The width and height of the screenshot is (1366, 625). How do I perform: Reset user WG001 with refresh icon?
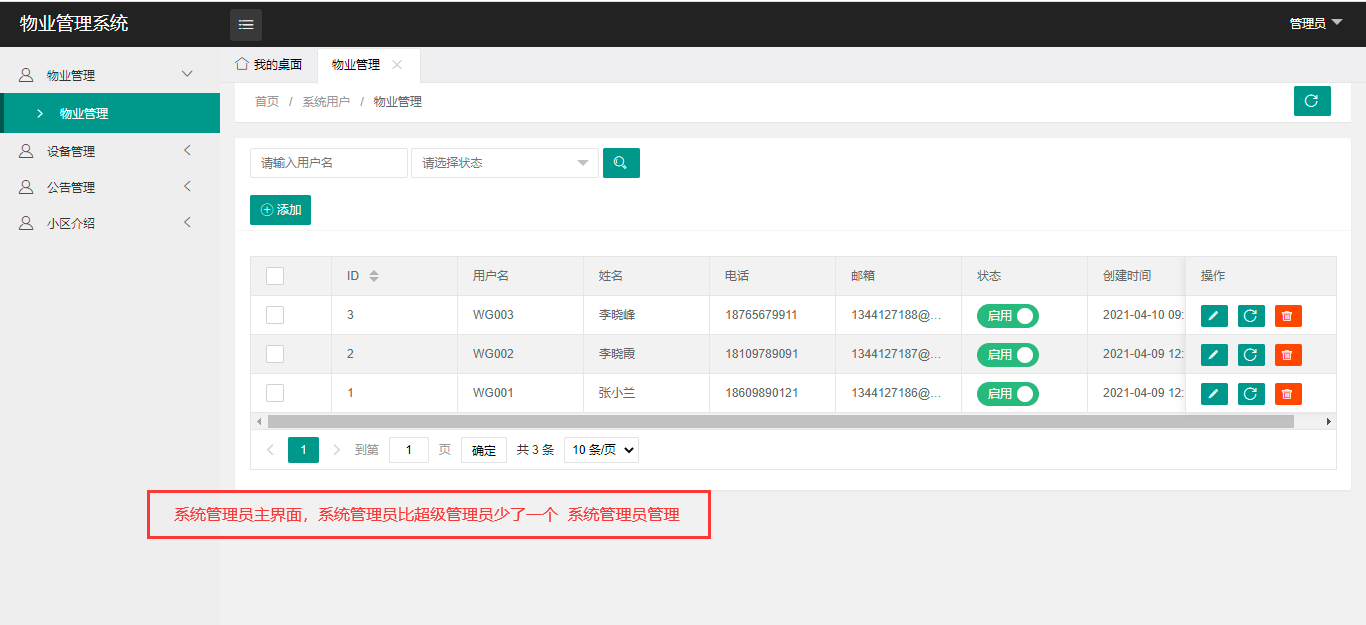point(1251,394)
